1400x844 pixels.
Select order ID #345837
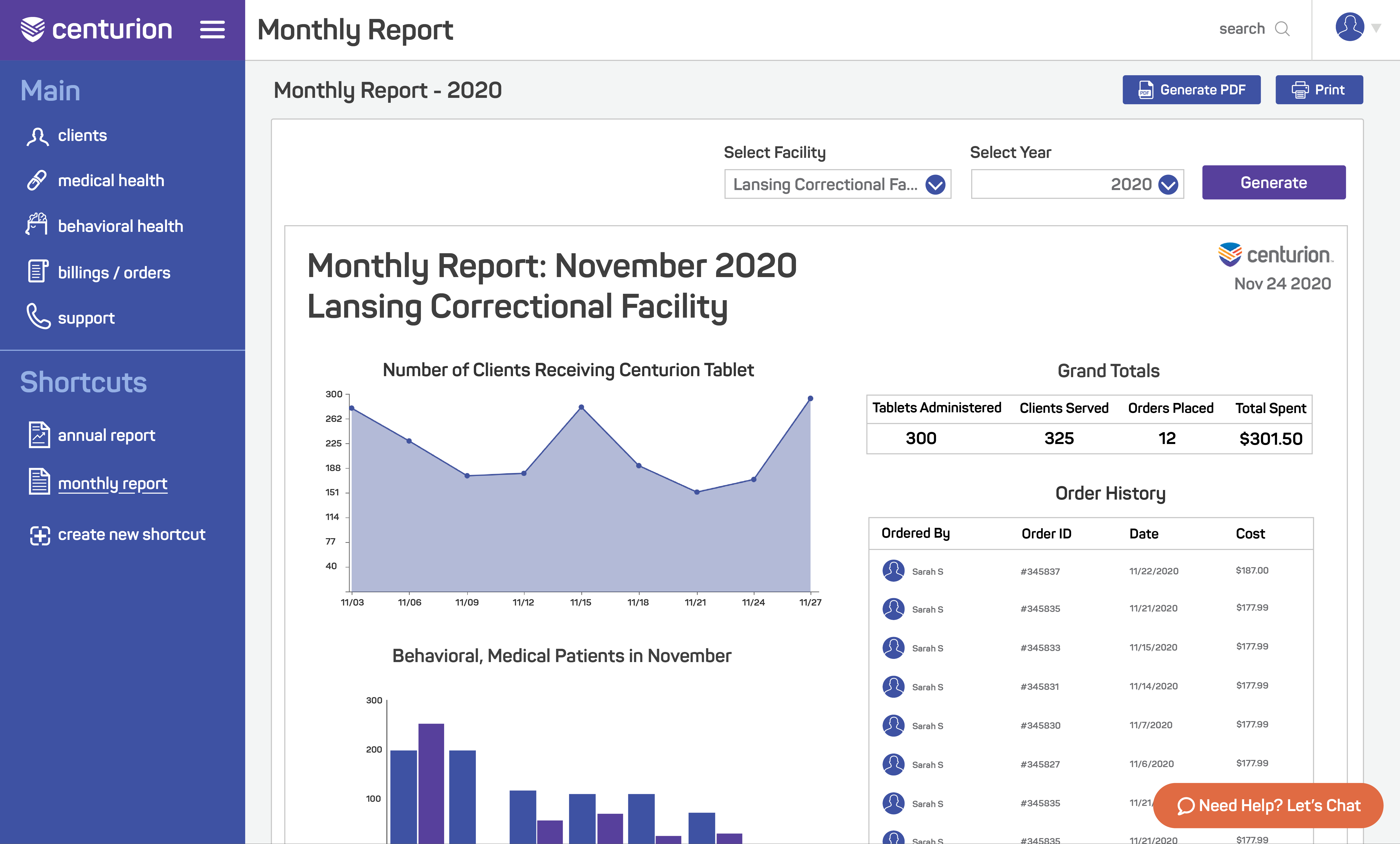click(1040, 571)
